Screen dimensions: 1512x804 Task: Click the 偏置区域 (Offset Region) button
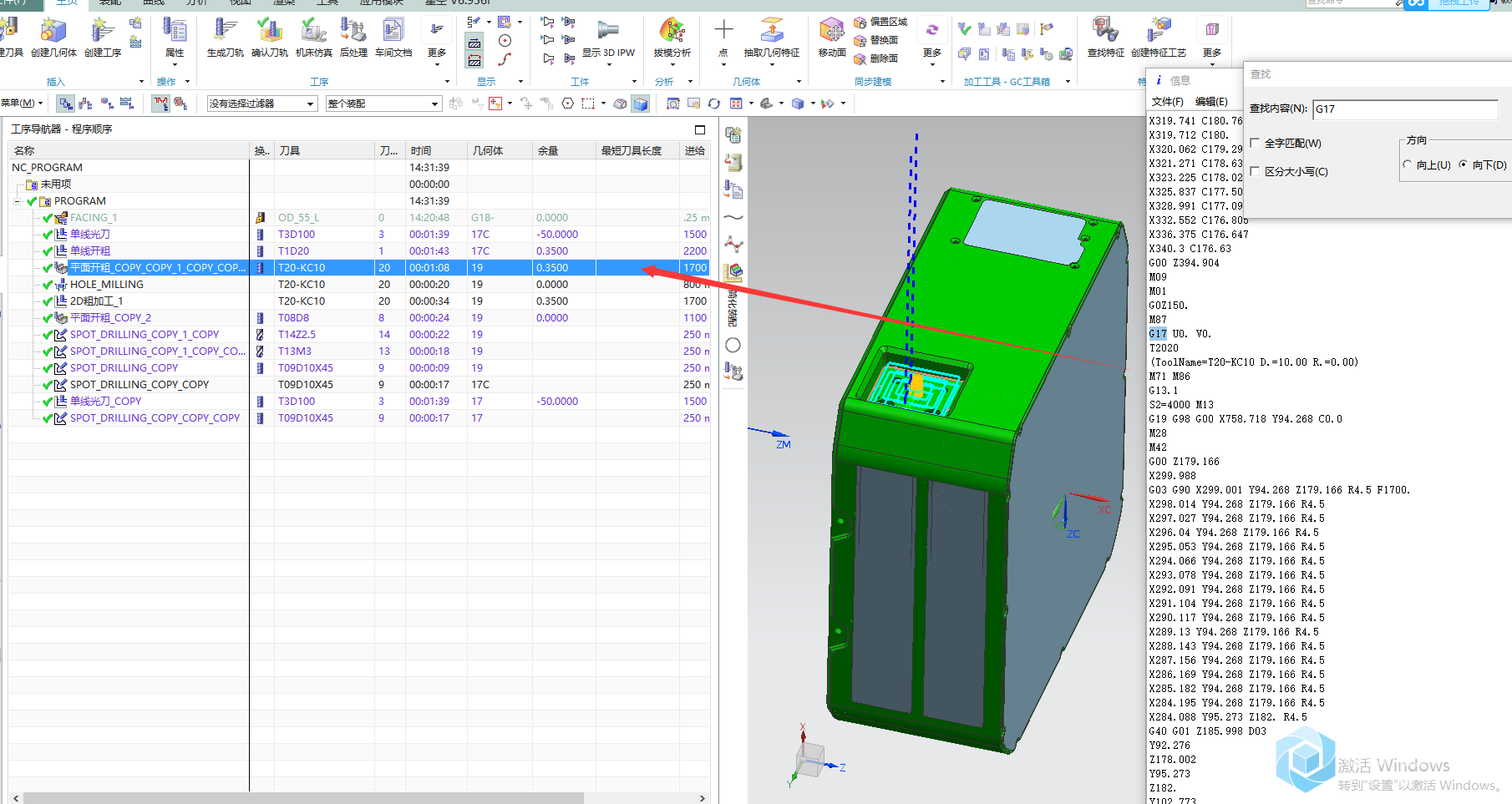[x=880, y=22]
